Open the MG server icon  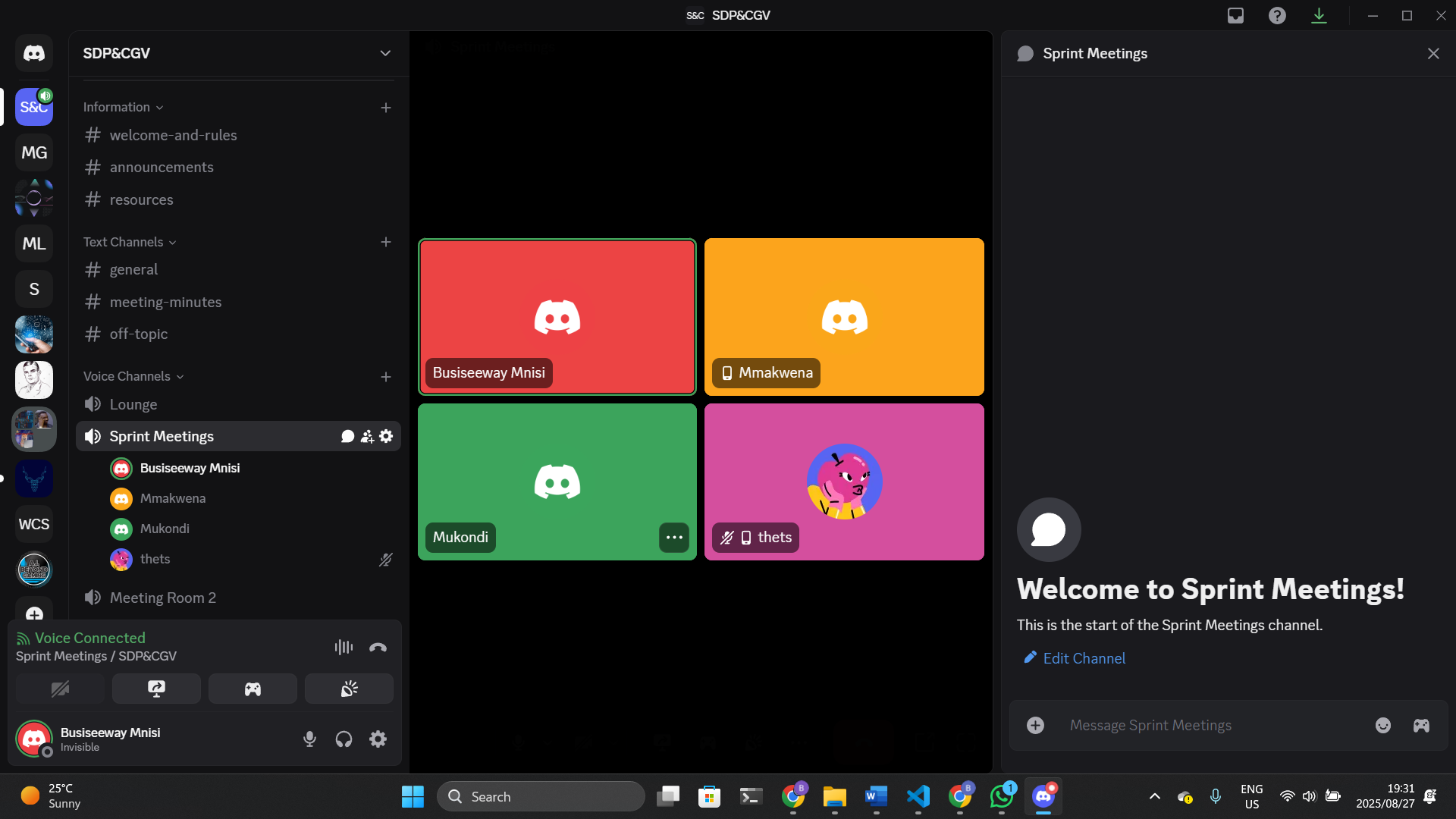(34, 152)
